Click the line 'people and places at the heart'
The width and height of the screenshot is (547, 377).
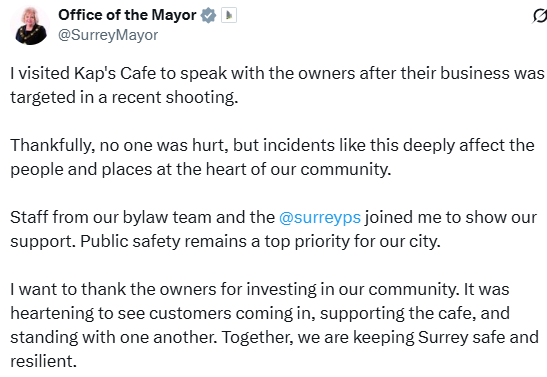pyautogui.click(x=201, y=169)
